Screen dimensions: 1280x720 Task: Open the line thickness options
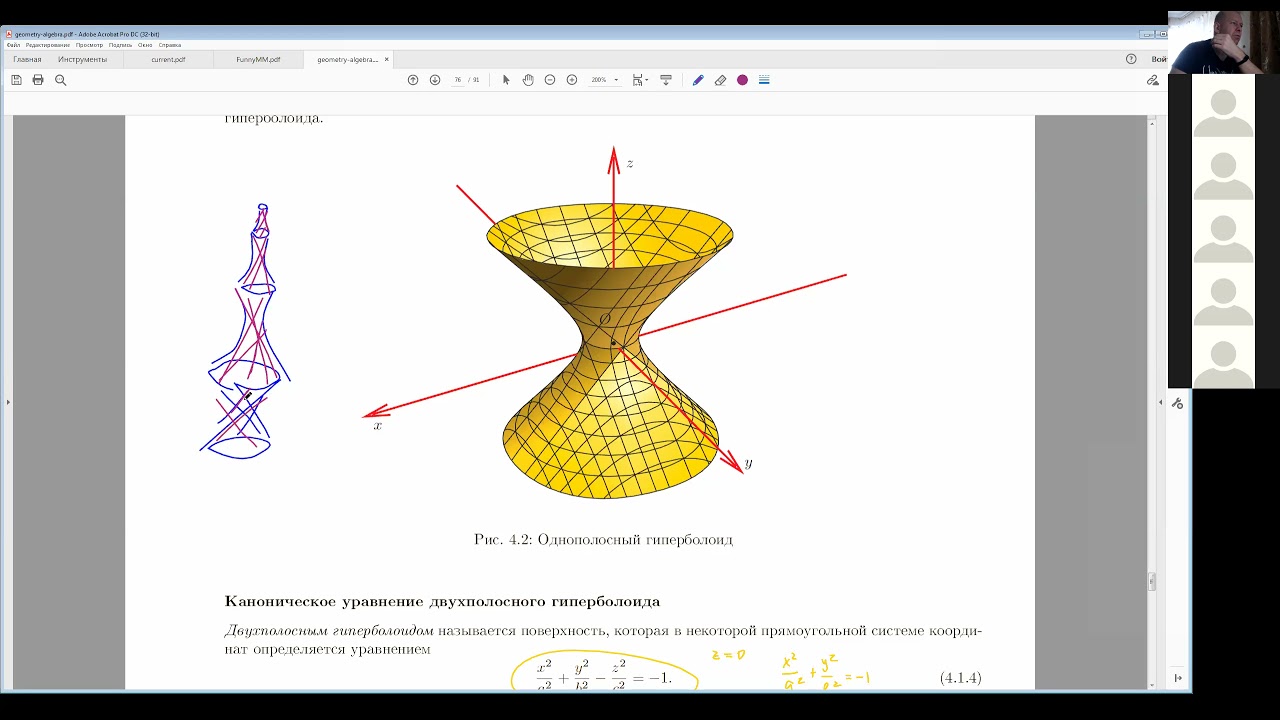pyautogui.click(x=764, y=80)
